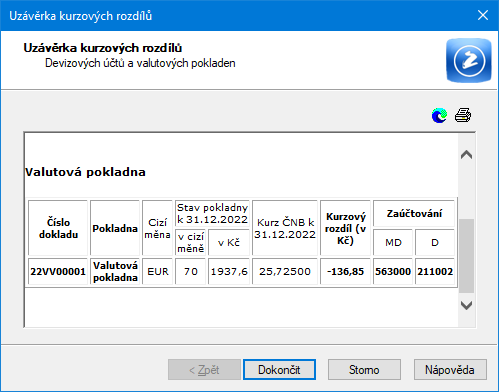The image size is (499, 392).
Task: Click scrollbar down arrow in report
Action: point(466,305)
